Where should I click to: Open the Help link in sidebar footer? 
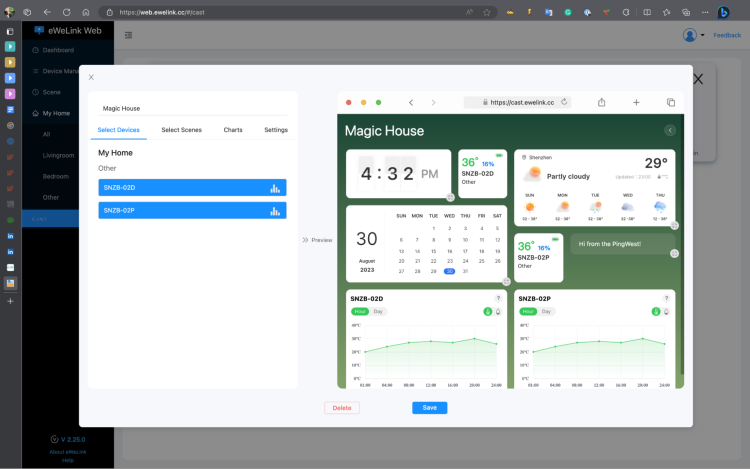(68, 460)
